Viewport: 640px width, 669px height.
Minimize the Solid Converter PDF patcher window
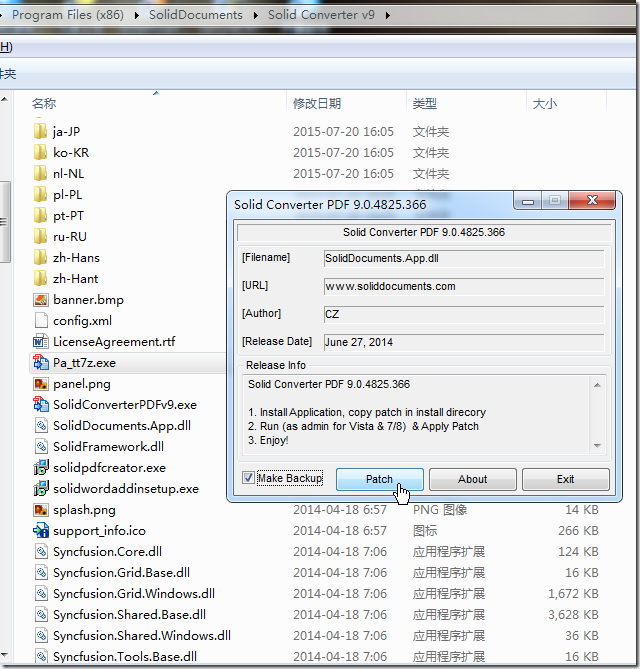(528, 201)
